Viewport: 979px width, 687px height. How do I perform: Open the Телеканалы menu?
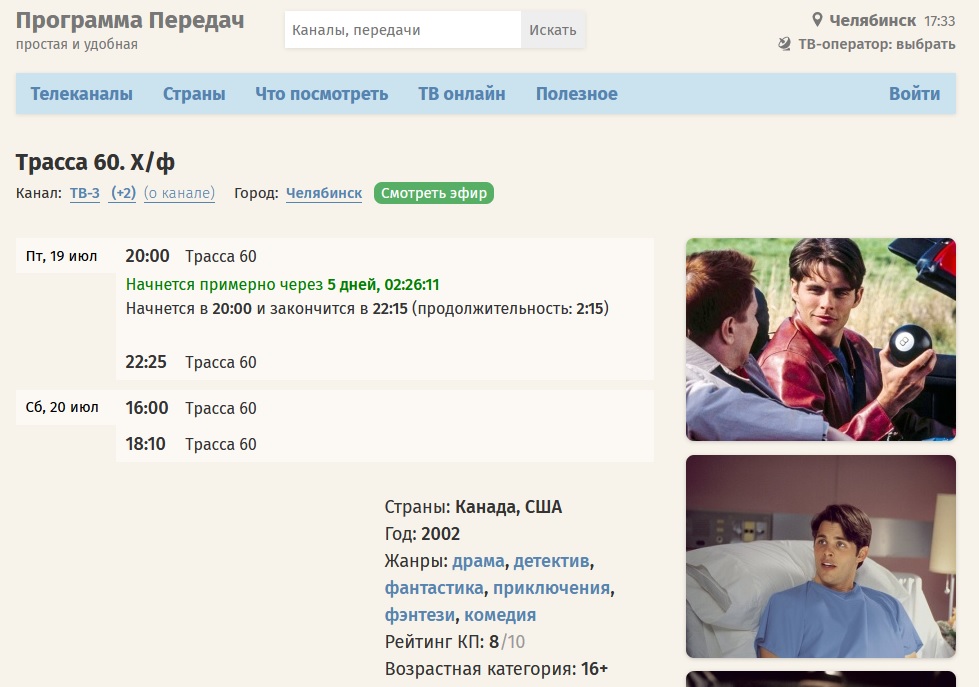click(x=81, y=94)
